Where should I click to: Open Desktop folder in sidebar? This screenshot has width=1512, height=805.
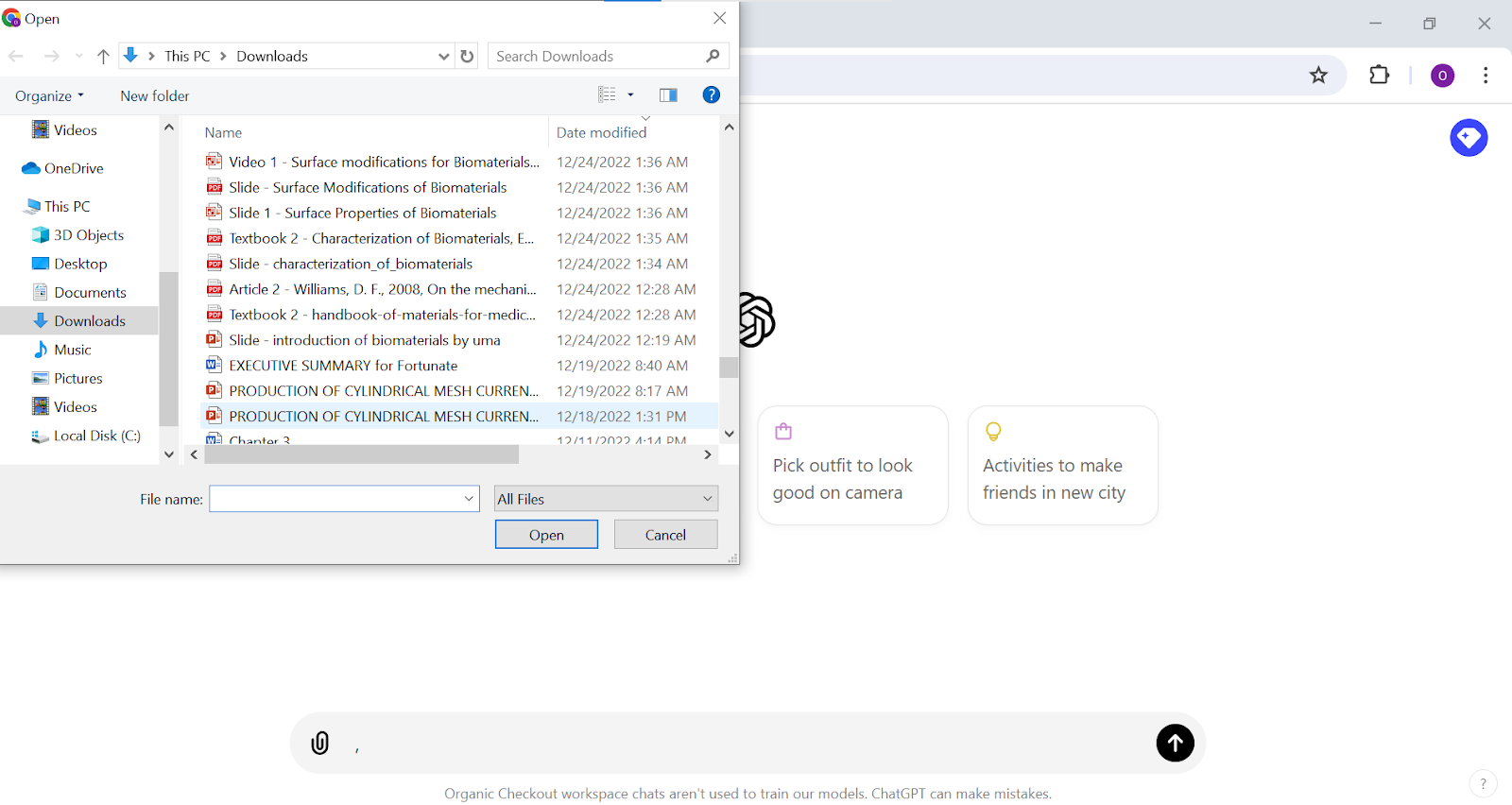70,264
